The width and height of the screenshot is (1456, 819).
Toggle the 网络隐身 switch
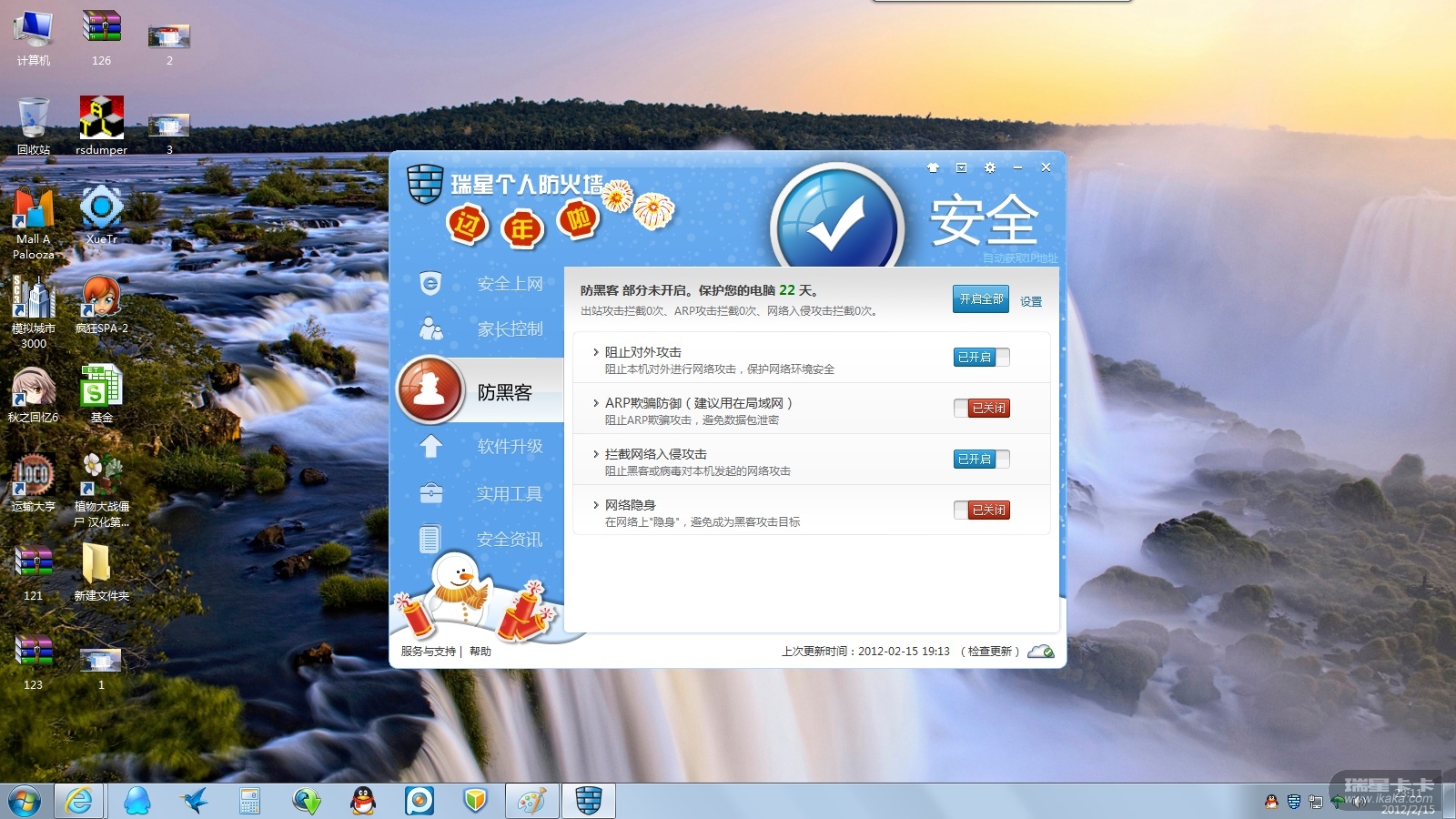[x=982, y=511]
